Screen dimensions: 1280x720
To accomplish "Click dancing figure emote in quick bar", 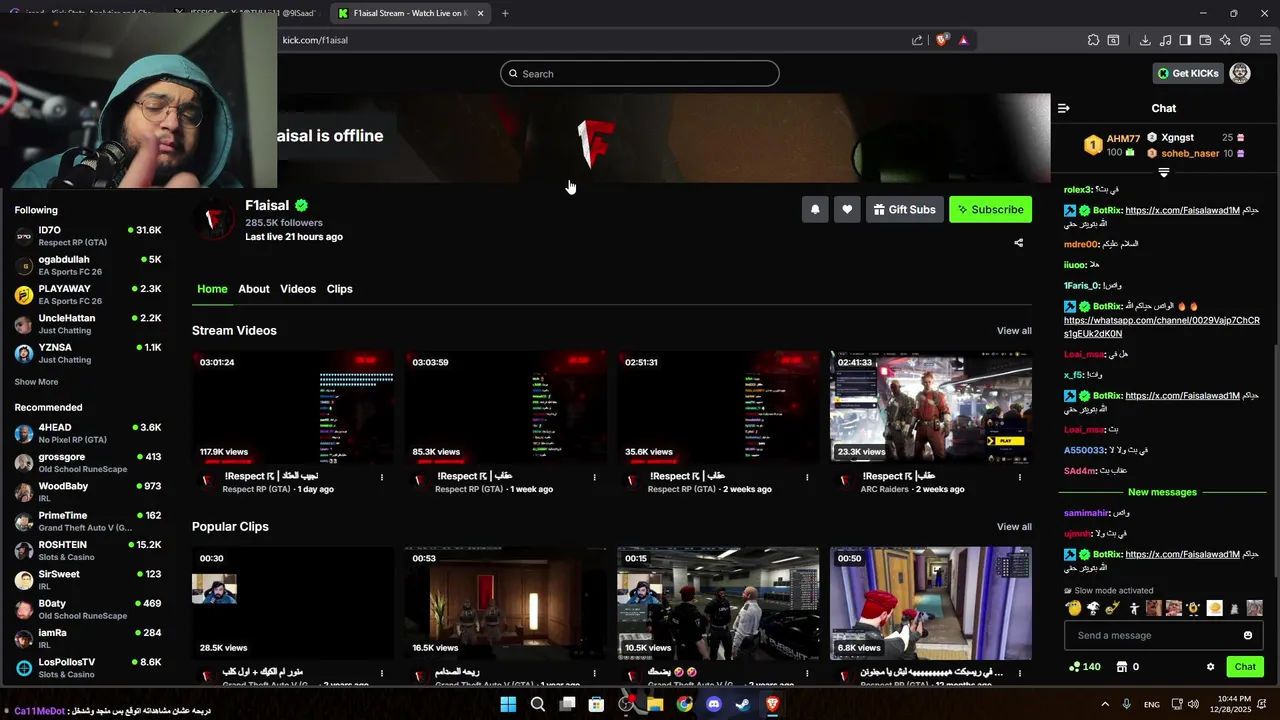I will [1134, 608].
